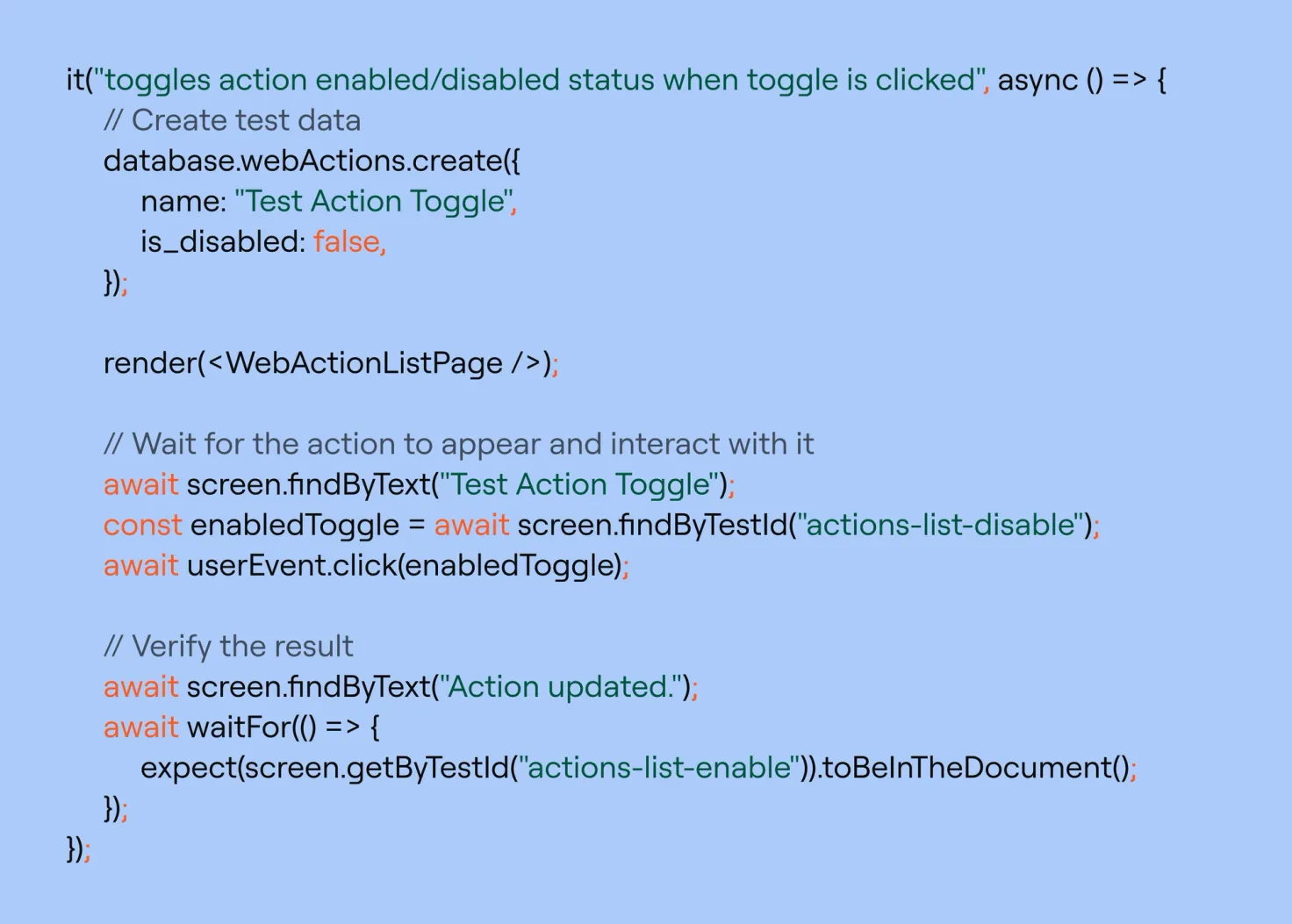Click "database.webActions.create" call
The width and height of the screenshot is (1292, 924).
coord(303,161)
